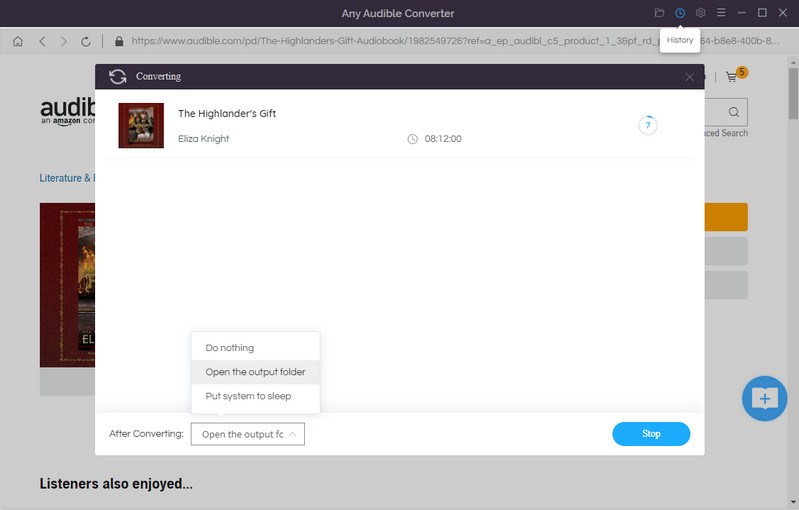799x510 pixels.
Task: Open the Settings gear icon
Action: pos(701,13)
